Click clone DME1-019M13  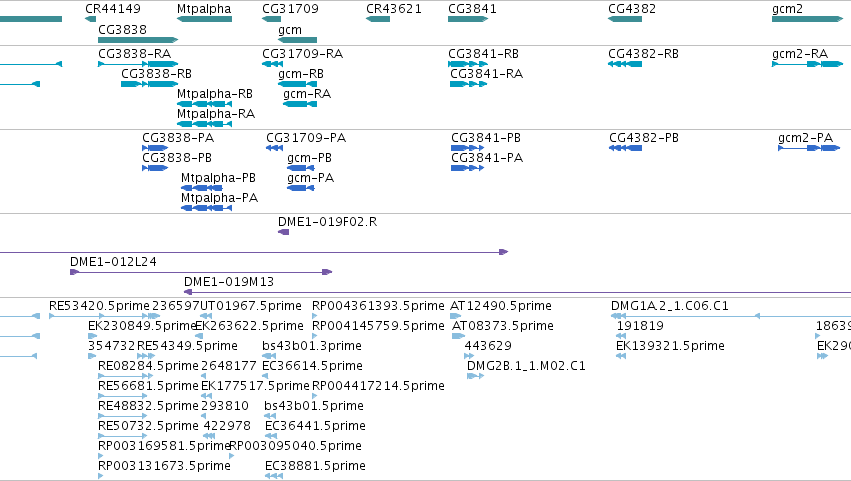(x=228, y=282)
